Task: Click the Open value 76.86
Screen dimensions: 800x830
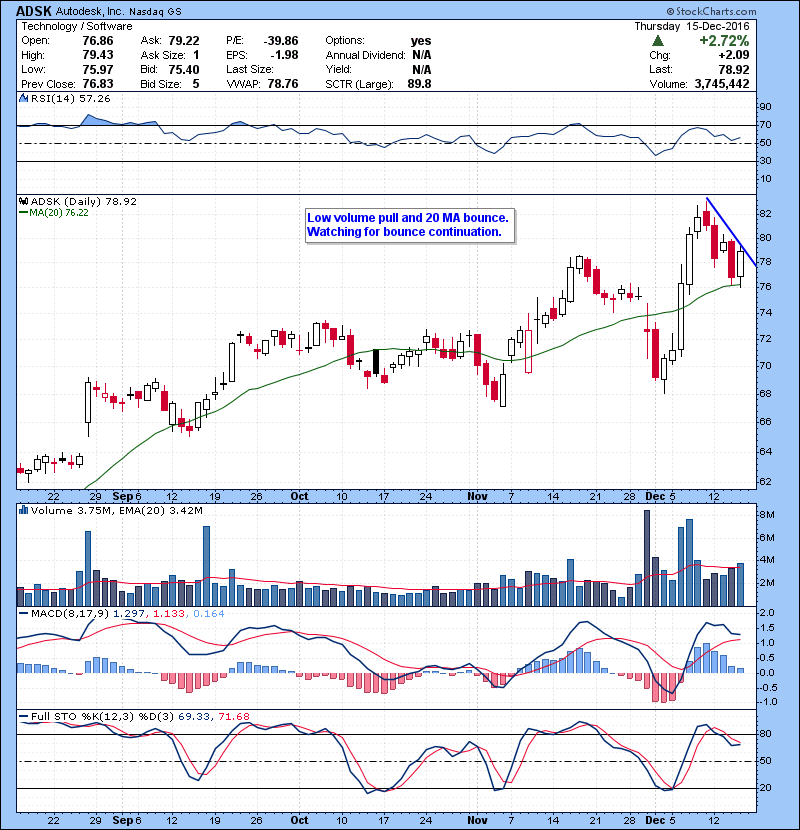Action: point(98,41)
